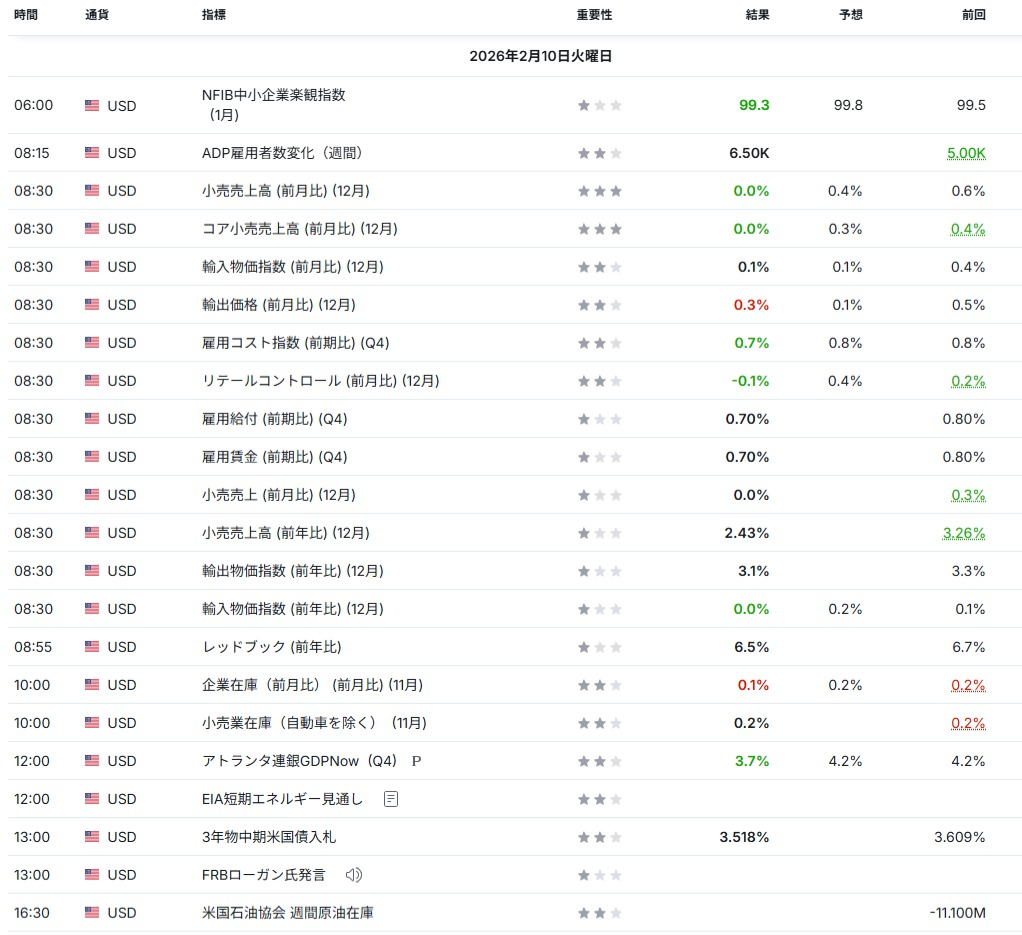The height and width of the screenshot is (935, 1022).
Task: Open the 雇用コスト指数 (前期比) (Q4) indicator
Action: tap(295, 343)
